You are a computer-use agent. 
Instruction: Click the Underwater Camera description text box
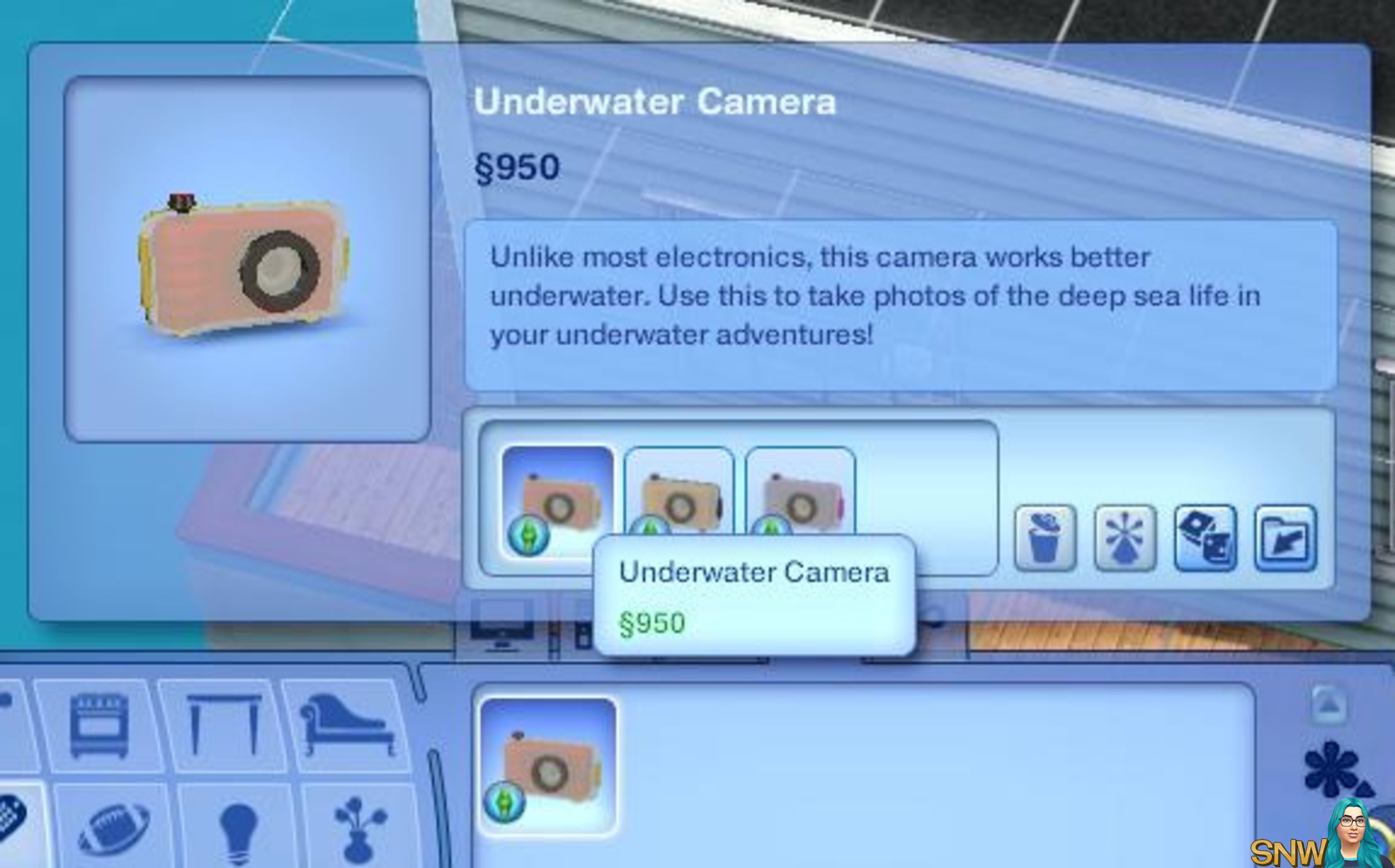(900, 305)
